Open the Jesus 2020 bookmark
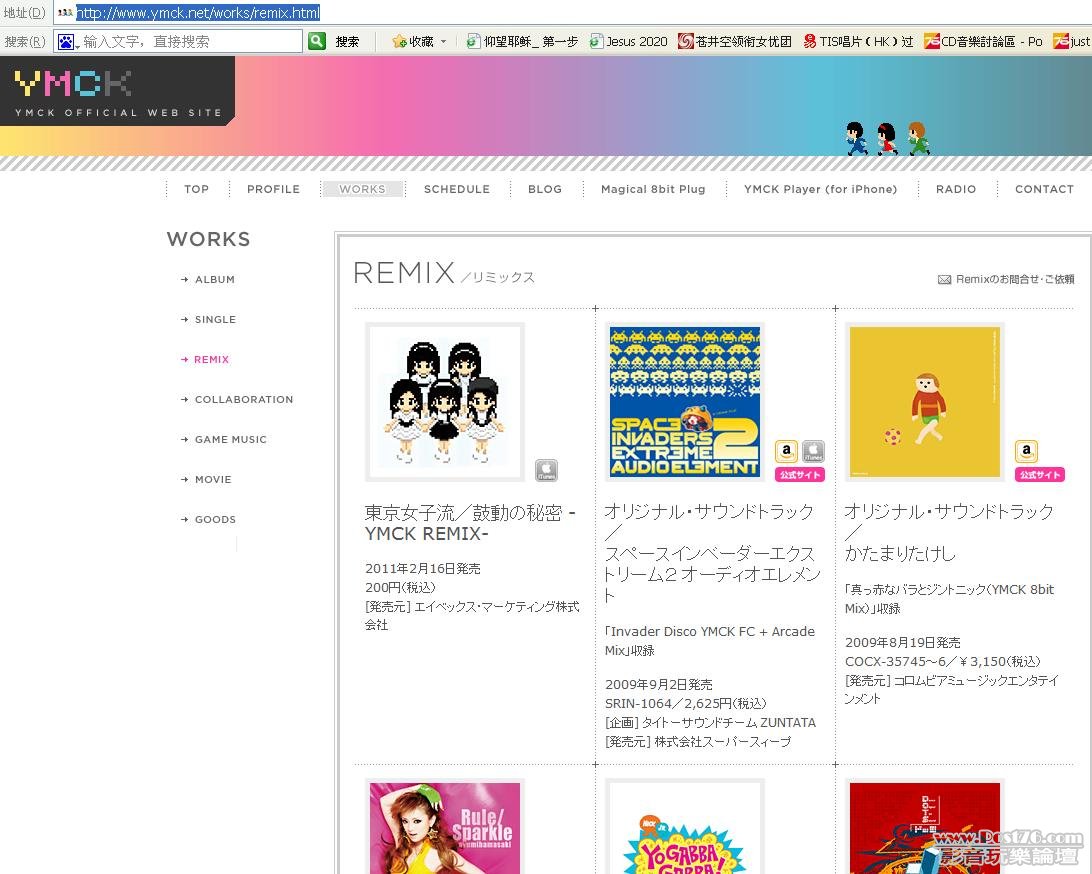 click(x=628, y=42)
